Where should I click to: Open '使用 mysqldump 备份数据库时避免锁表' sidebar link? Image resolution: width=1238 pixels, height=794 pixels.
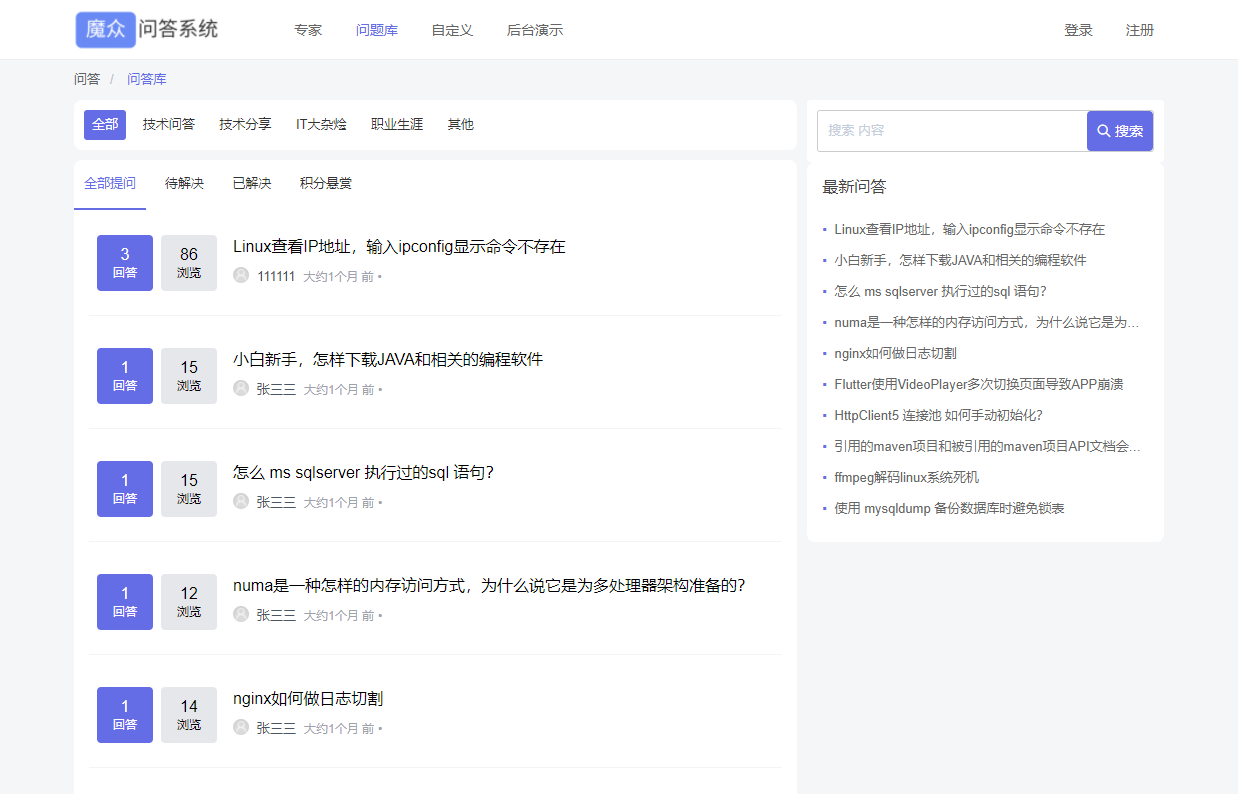[950, 508]
